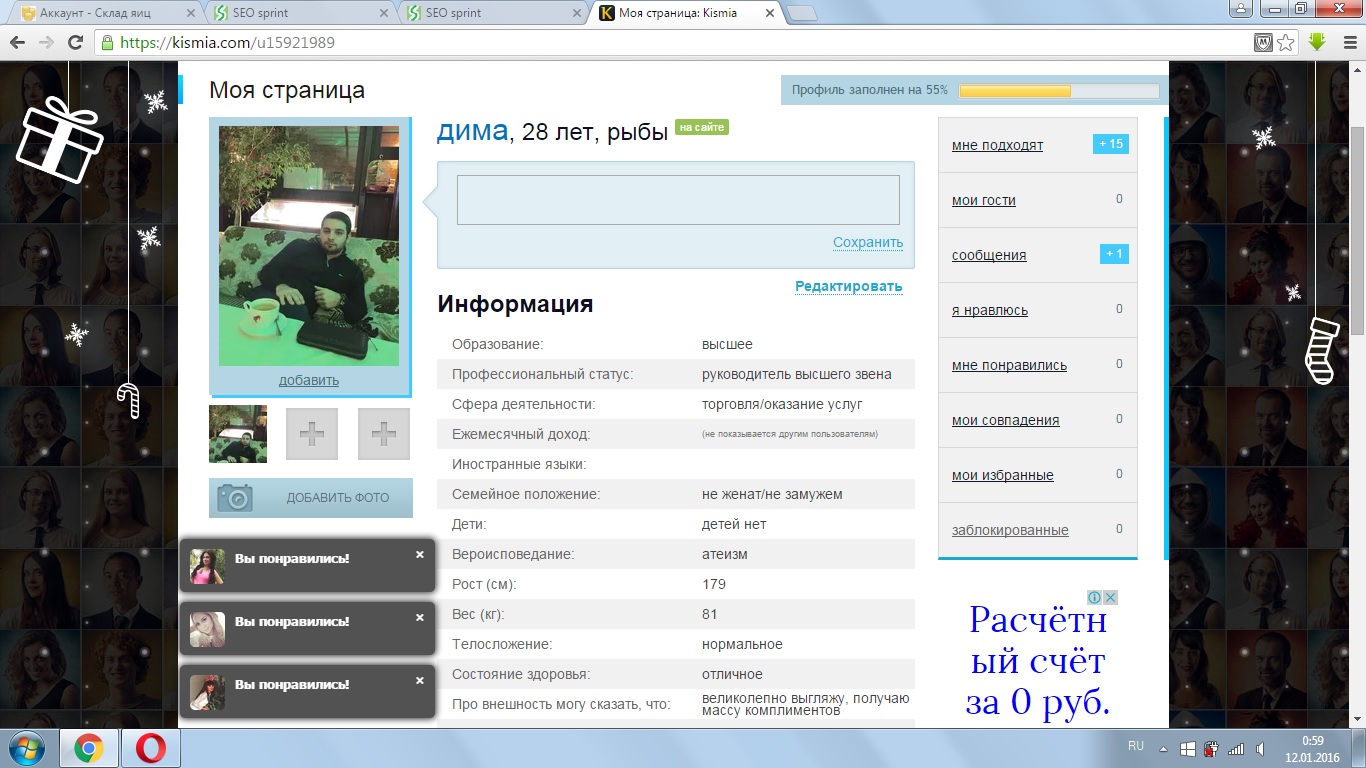
Task: Click the 'Редактировать' link
Action: click(x=849, y=286)
